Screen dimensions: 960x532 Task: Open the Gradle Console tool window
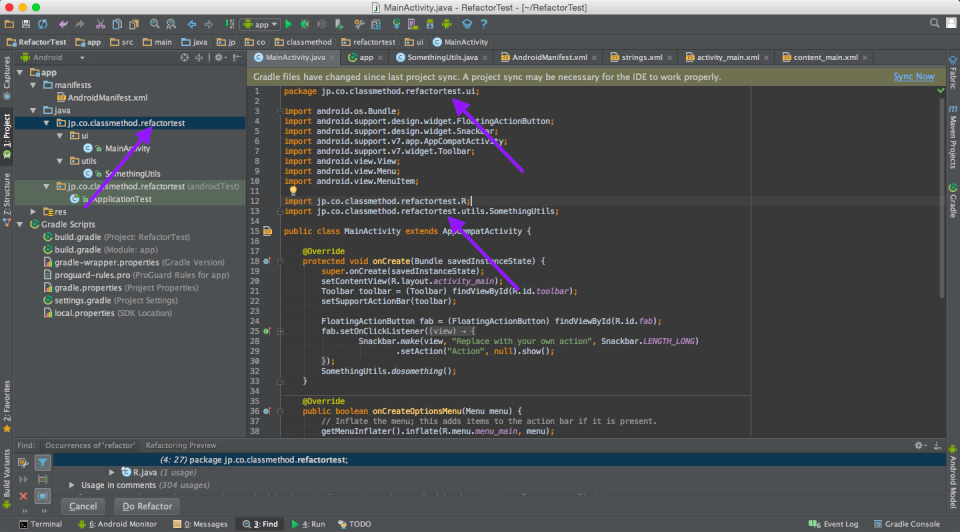coord(907,525)
